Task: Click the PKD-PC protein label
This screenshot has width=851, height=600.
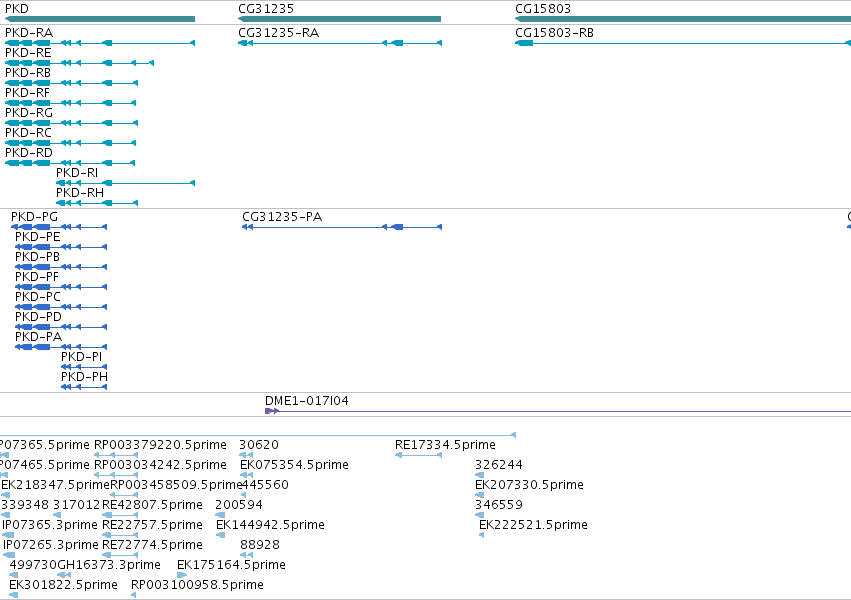Action: tap(37, 297)
